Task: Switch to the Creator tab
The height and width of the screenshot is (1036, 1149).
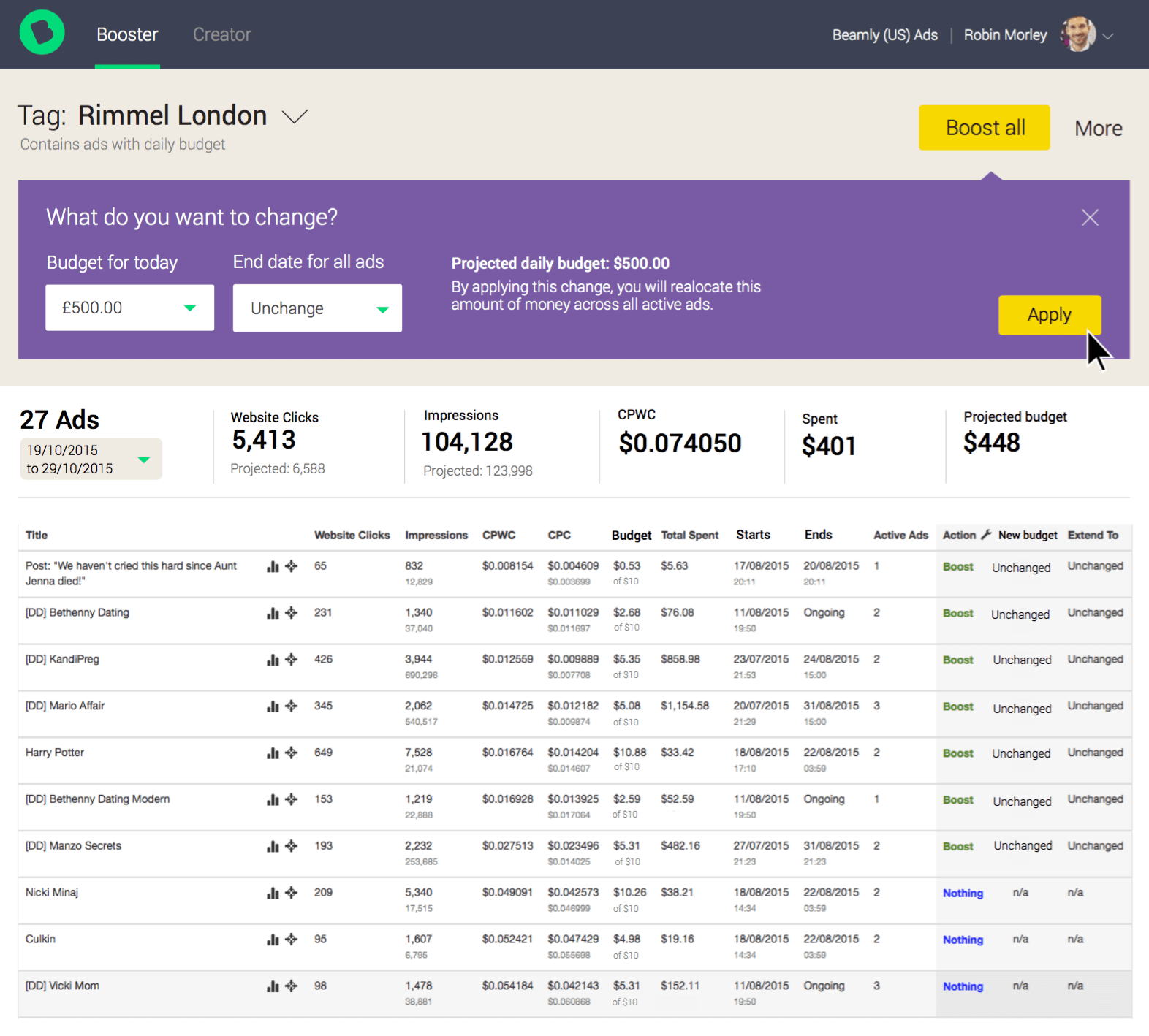Action: pyautogui.click(x=221, y=34)
